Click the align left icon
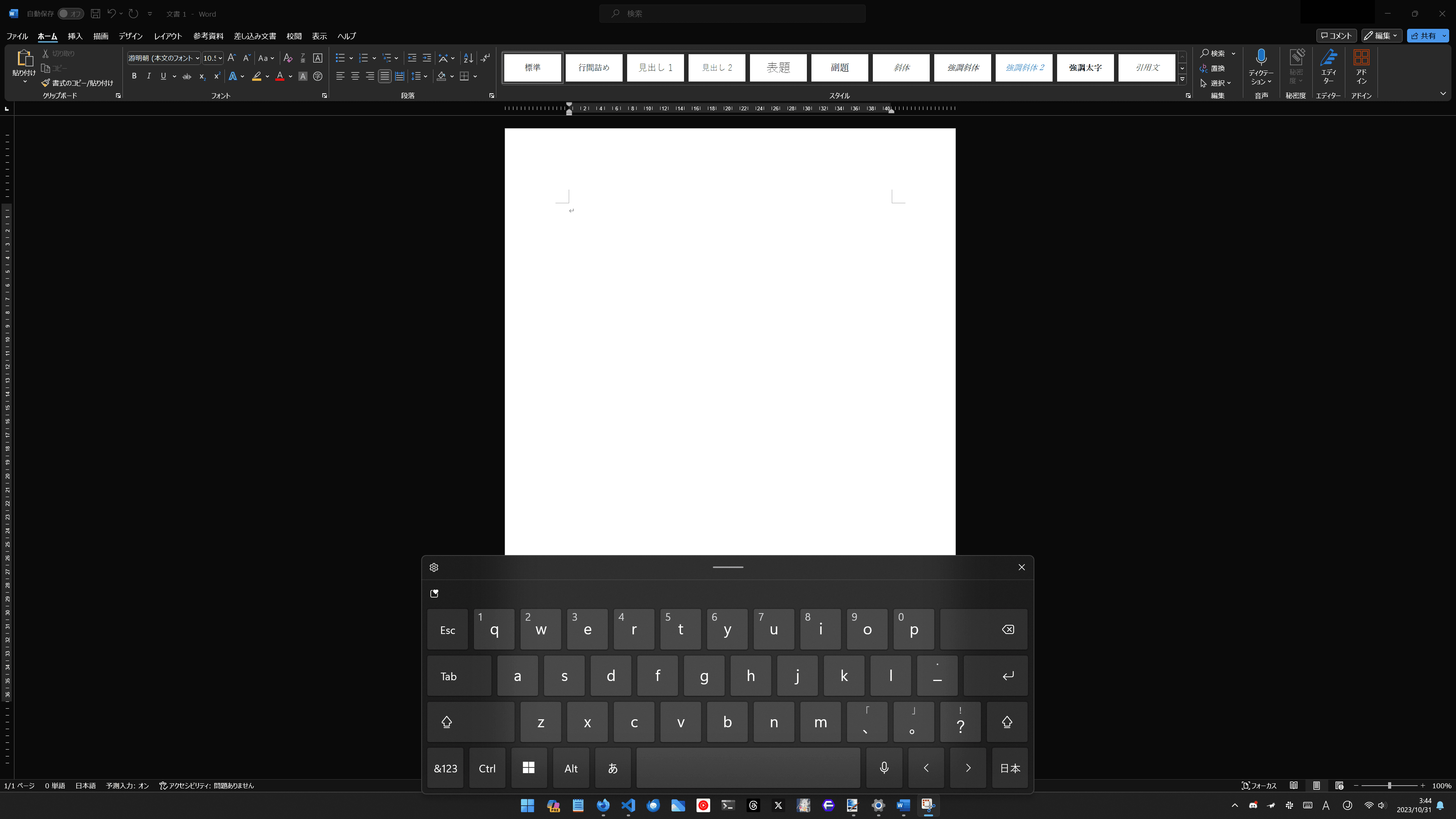 [x=340, y=76]
